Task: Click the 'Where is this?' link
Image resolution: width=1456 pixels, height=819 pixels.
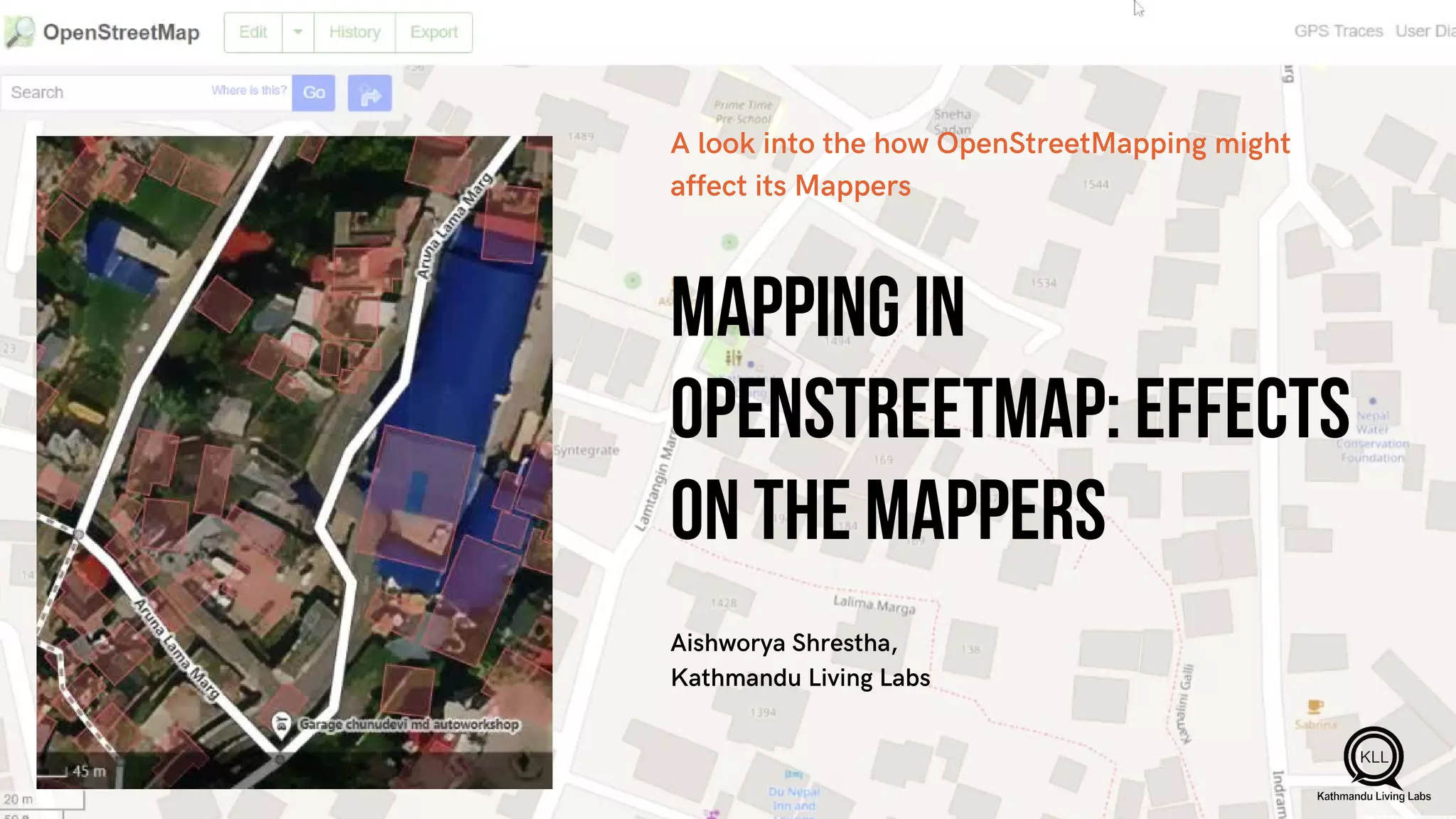Action: pyautogui.click(x=249, y=90)
